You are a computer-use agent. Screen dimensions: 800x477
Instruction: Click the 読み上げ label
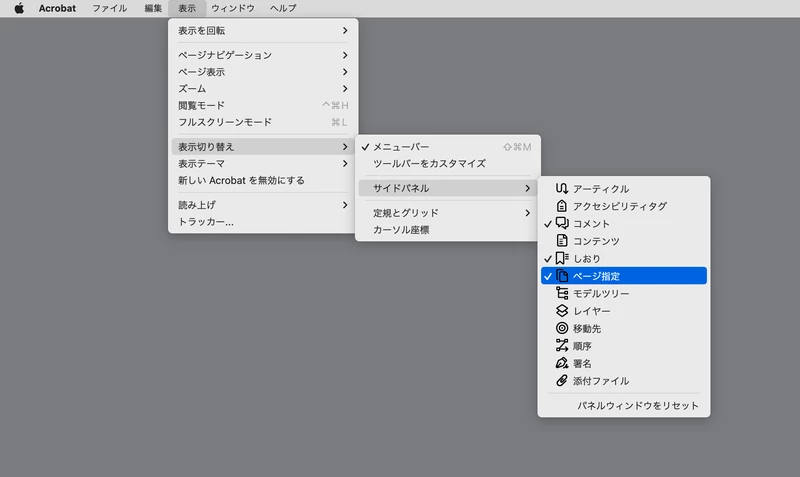(x=197, y=205)
